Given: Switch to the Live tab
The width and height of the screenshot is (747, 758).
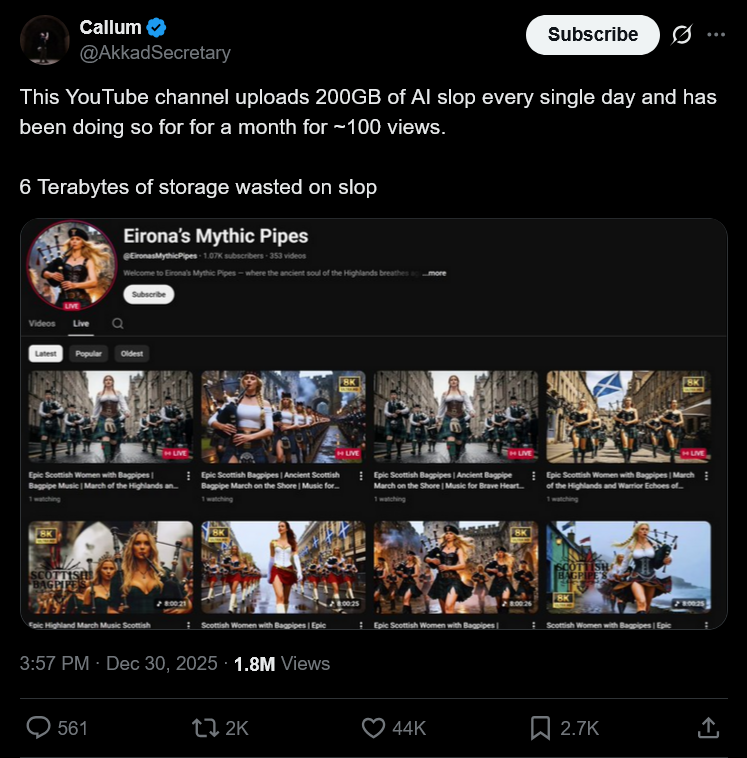Looking at the screenshot, I should [x=81, y=323].
